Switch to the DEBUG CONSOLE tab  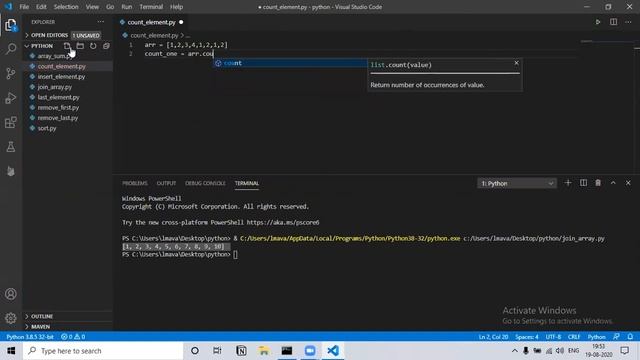click(x=205, y=183)
